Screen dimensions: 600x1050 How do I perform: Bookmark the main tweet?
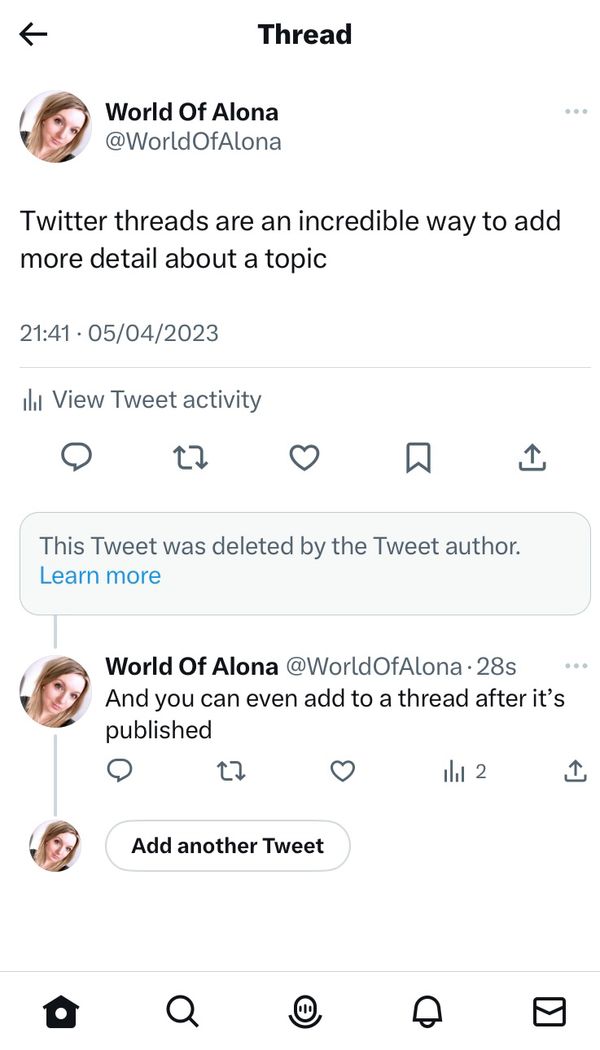419,458
